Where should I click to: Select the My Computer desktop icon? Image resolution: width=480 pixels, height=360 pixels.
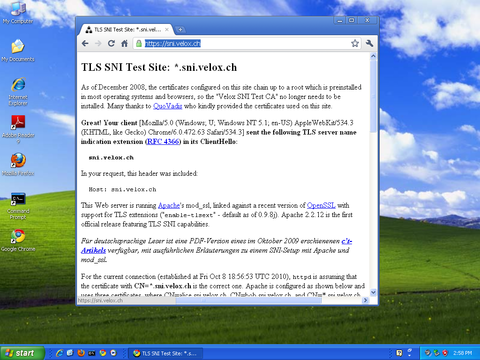[18, 13]
